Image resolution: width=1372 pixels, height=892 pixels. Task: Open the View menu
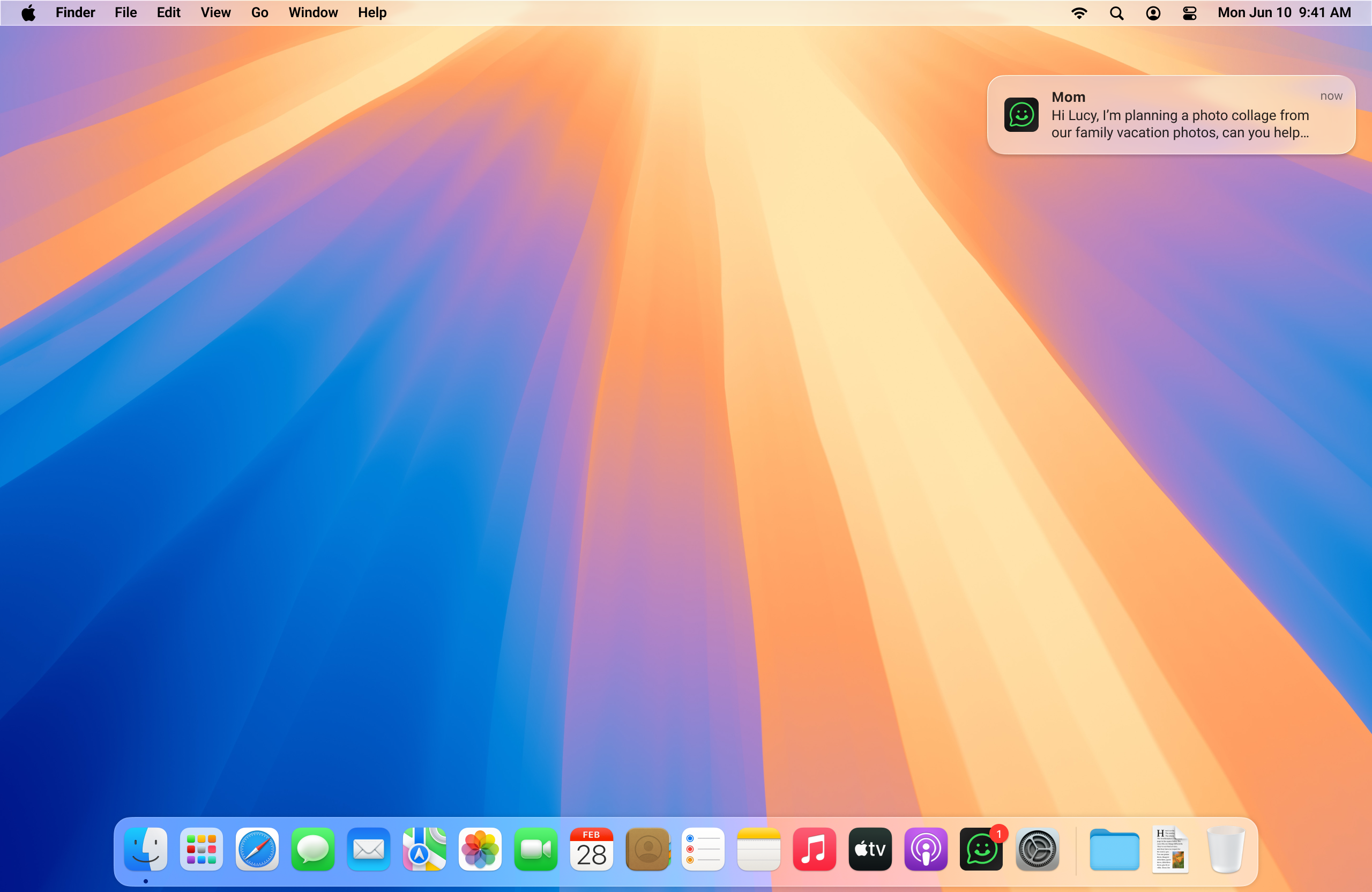tap(215, 13)
